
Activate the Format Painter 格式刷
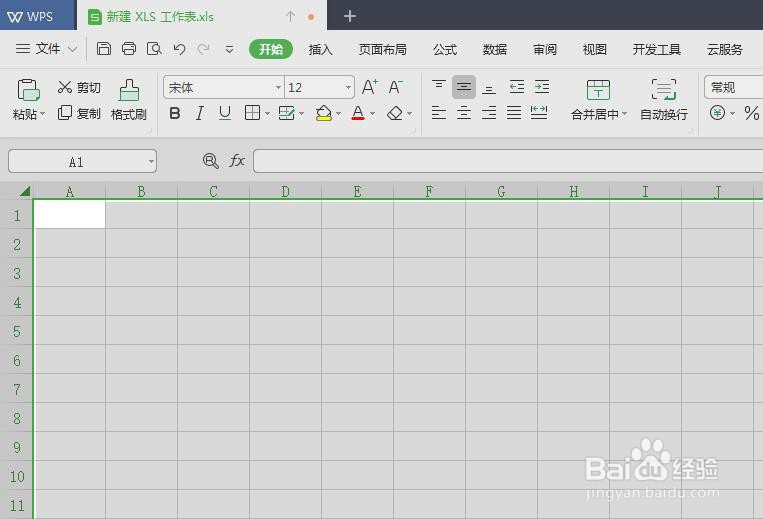(x=128, y=100)
